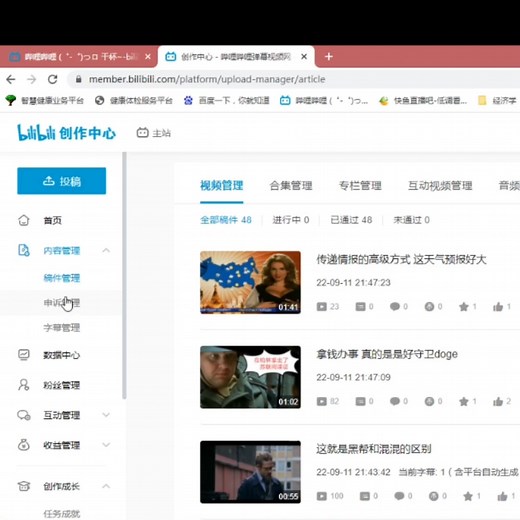The width and height of the screenshot is (520, 520).
Task: Filter by 已通过 48
Action: point(351,220)
